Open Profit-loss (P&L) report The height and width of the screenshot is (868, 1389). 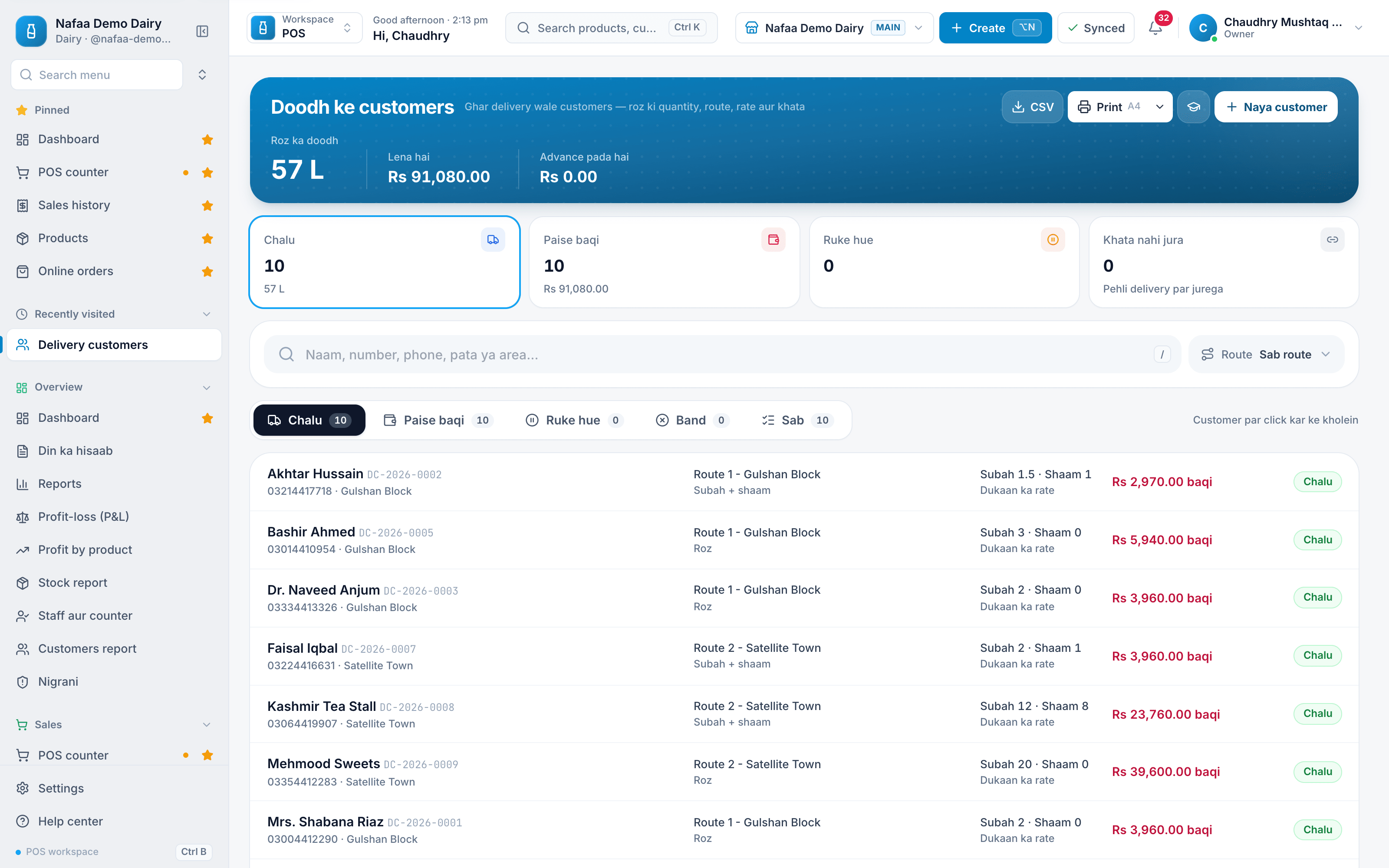point(114,516)
